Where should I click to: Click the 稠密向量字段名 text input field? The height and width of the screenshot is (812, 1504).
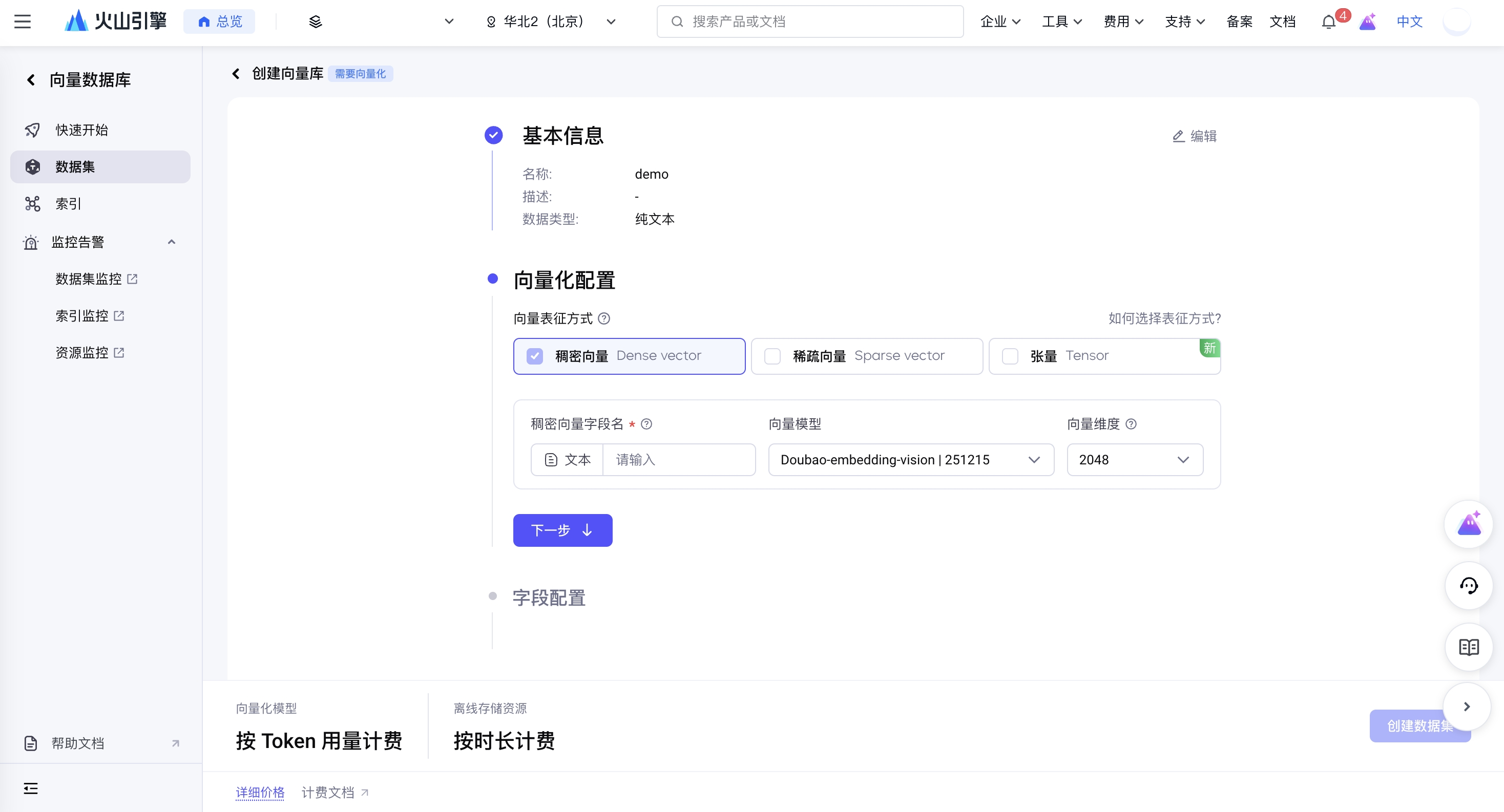coord(678,460)
